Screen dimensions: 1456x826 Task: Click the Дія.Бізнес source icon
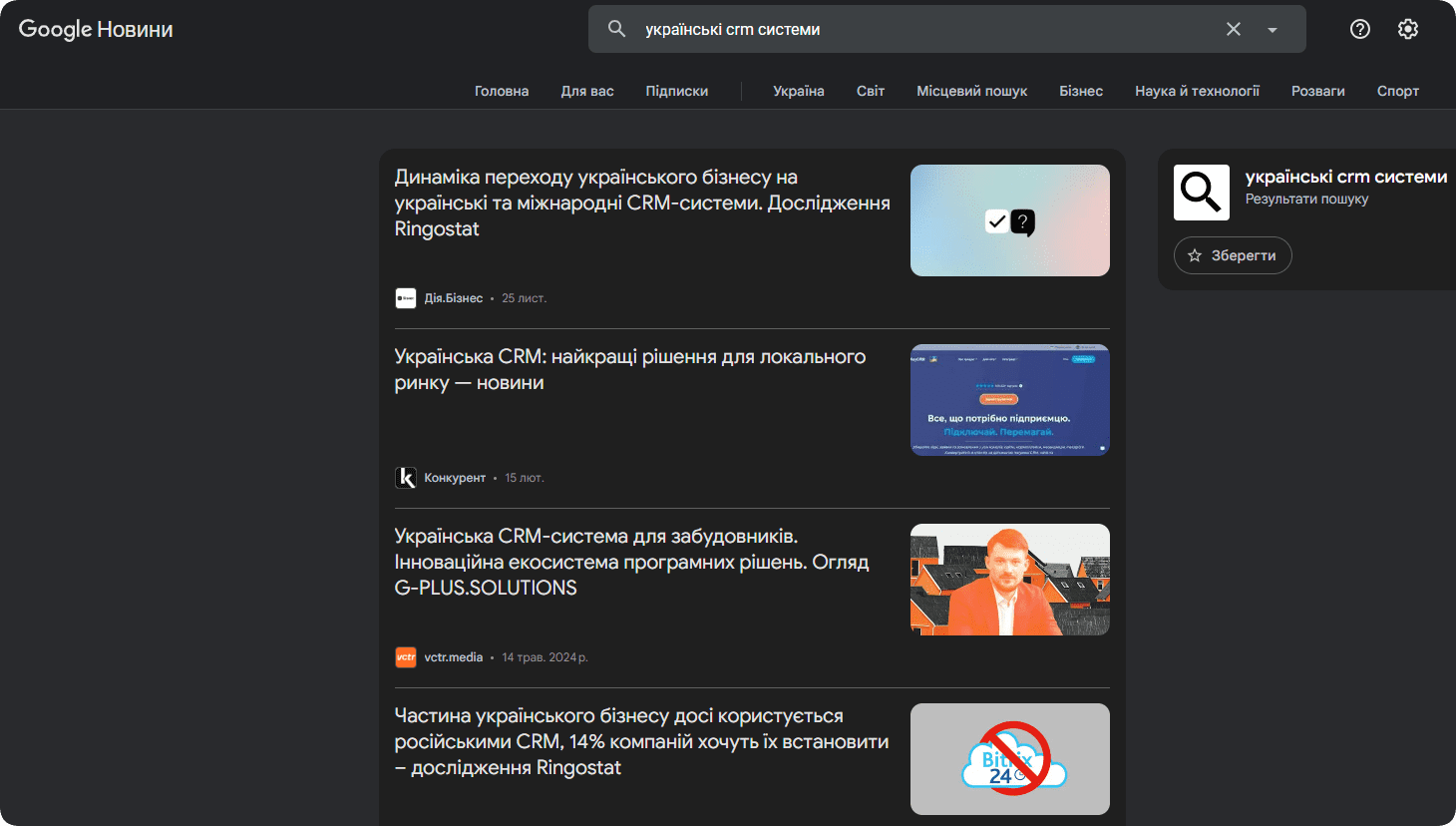[x=406, y=298]
